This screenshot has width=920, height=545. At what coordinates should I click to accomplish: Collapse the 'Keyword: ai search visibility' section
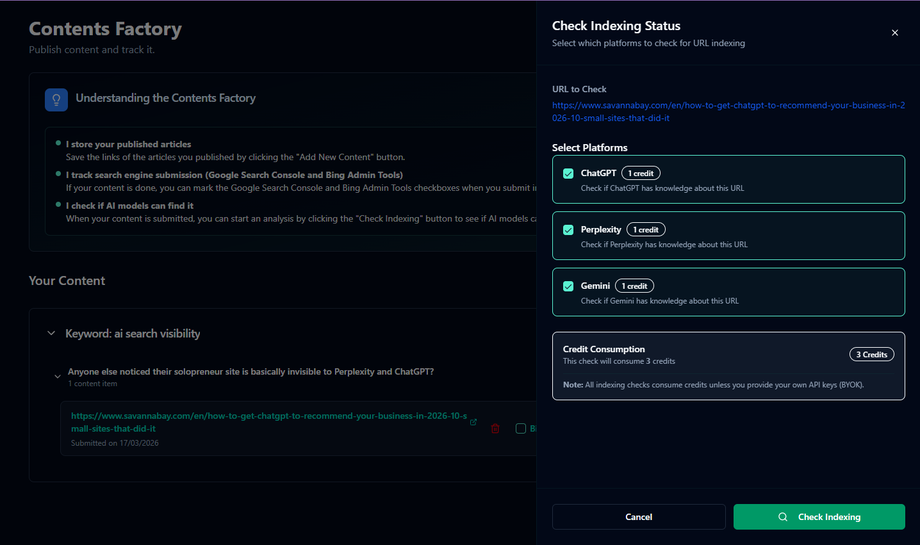pos(51,334)
